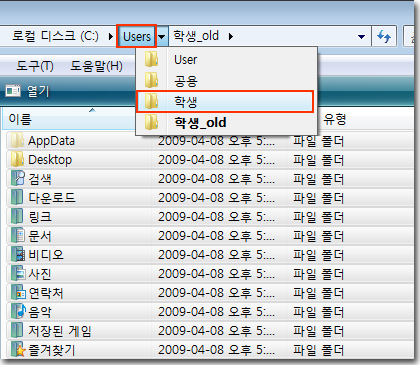Click the refresh arrows icon in address bar
Image resolution: width=420 pixels, height=365 pixels.
(384, 36)
